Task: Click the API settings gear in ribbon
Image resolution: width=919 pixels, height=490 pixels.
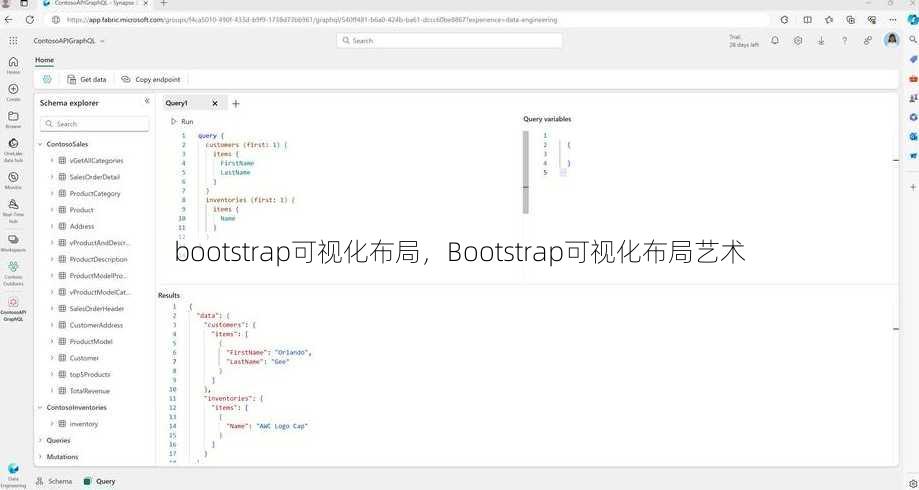Action: click(x=47, y=79)
